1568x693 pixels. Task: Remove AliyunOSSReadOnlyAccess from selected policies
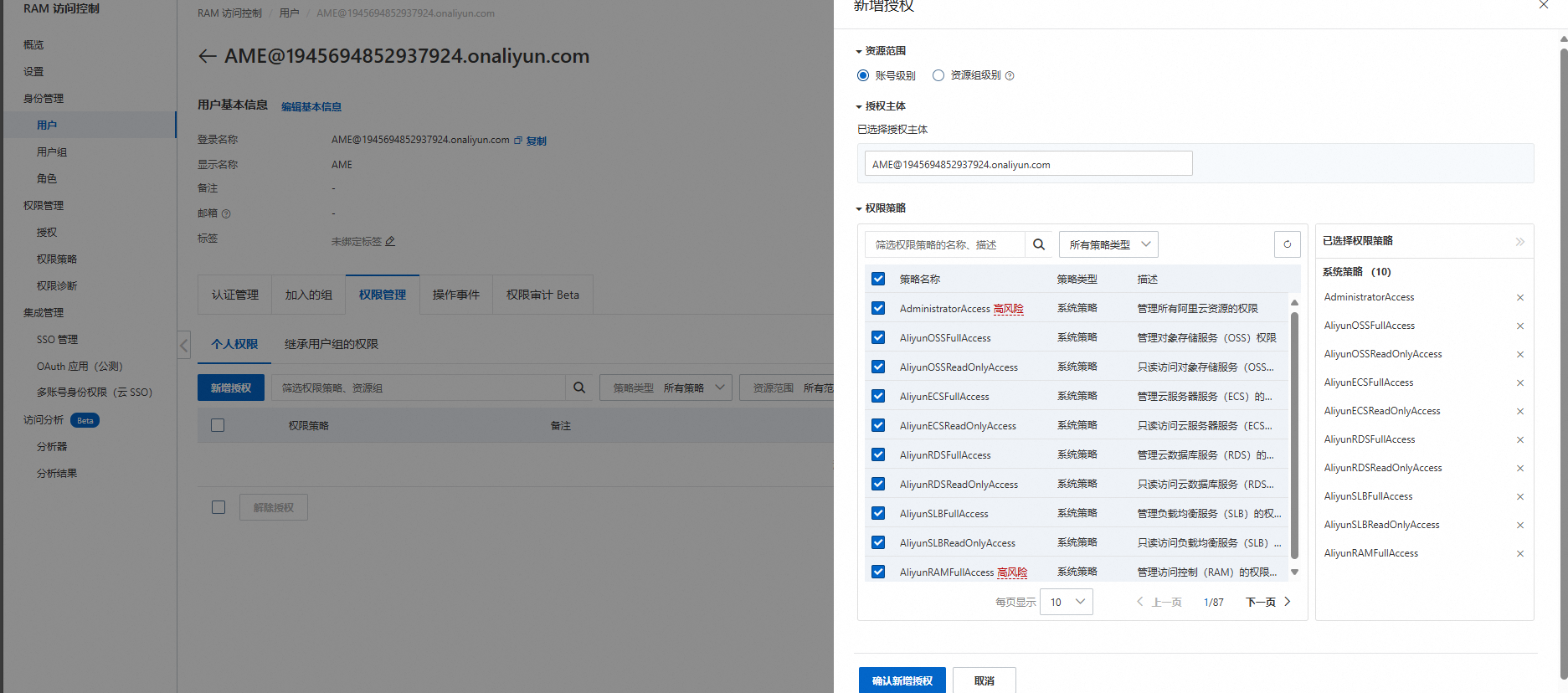click(1520, 355)
